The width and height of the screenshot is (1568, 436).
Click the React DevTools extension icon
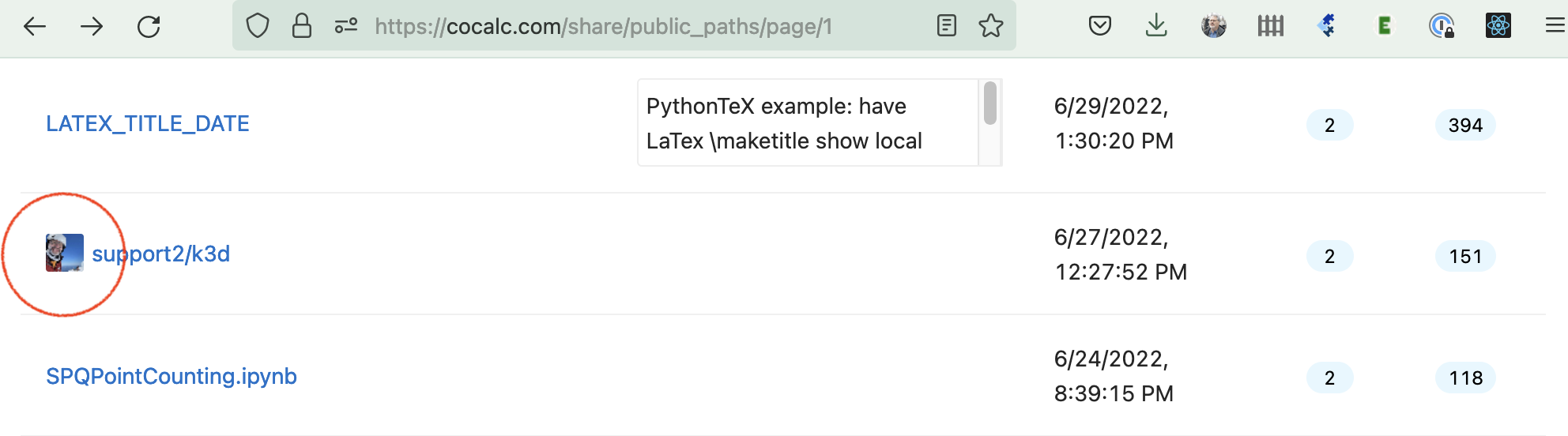1498,26
